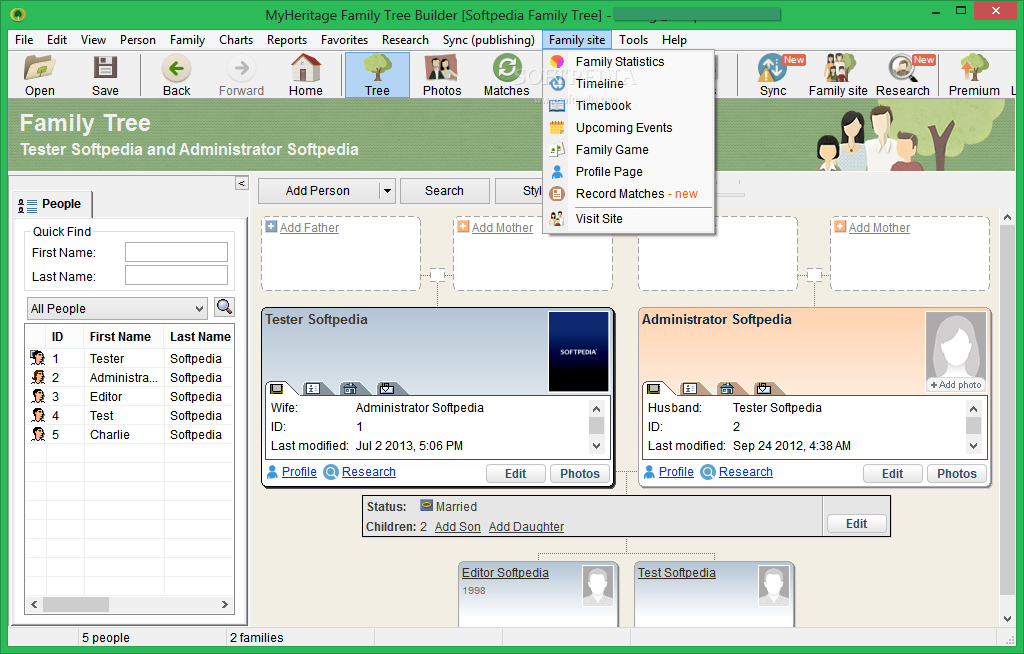Choose Timeline from Family site menu
This screenshot has width=1024, height=654.
(x=600, y=84)
